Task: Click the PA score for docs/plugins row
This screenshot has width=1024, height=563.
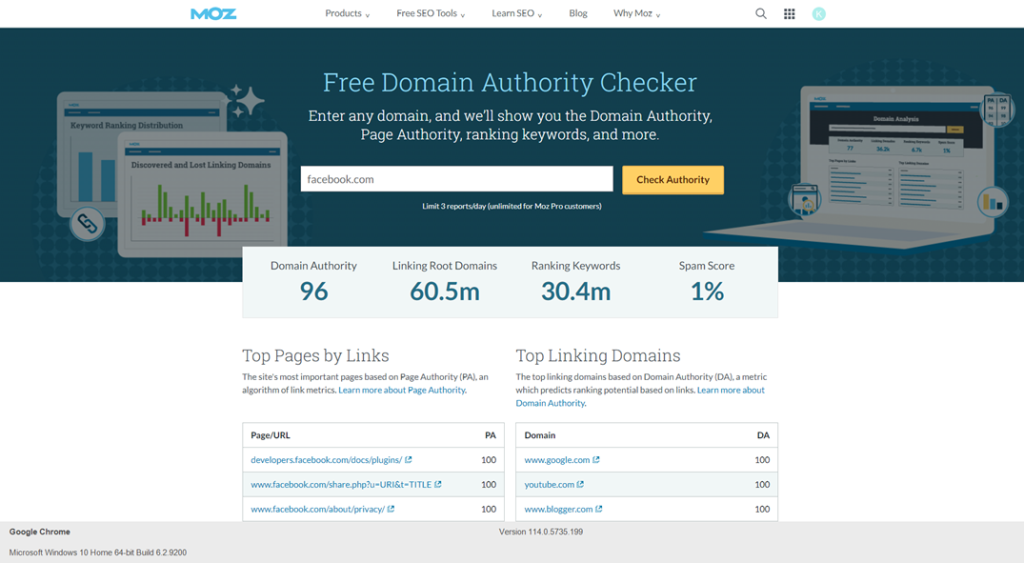Action: click(x=488, y=460)
